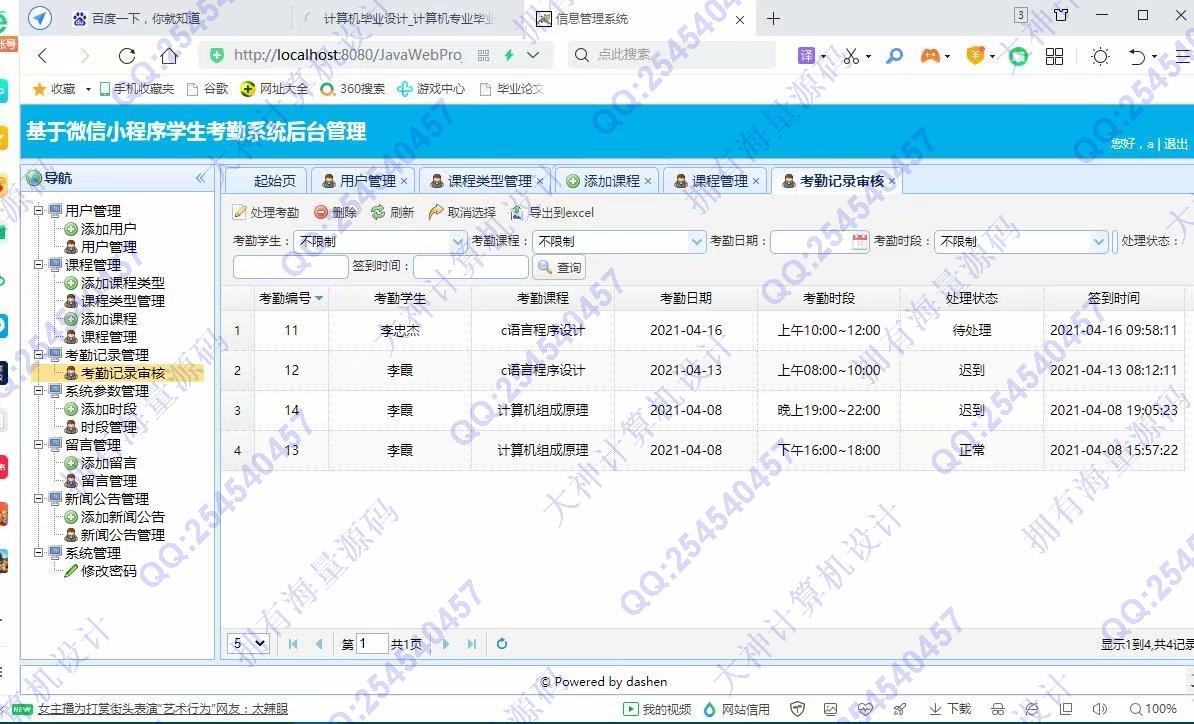Go to the previous page of records
1194x724 pixels.
[x=318, y=644]
